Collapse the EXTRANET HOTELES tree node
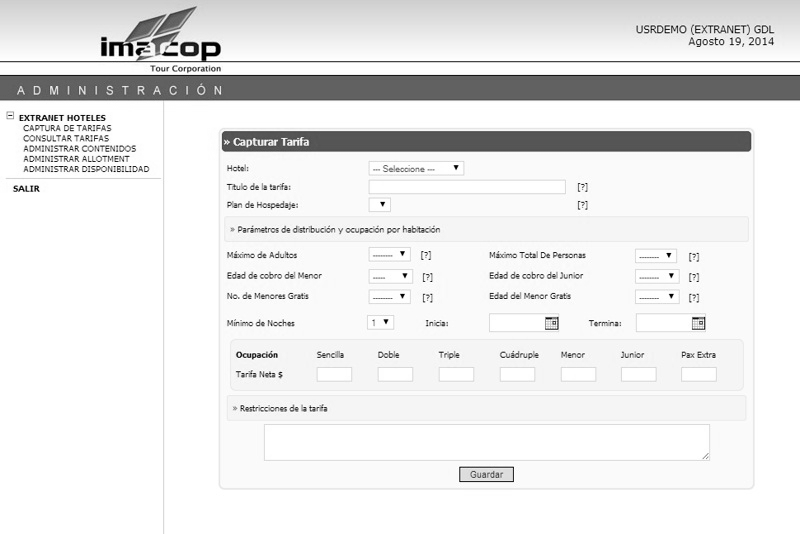800x534 pixels. [10, 116]
